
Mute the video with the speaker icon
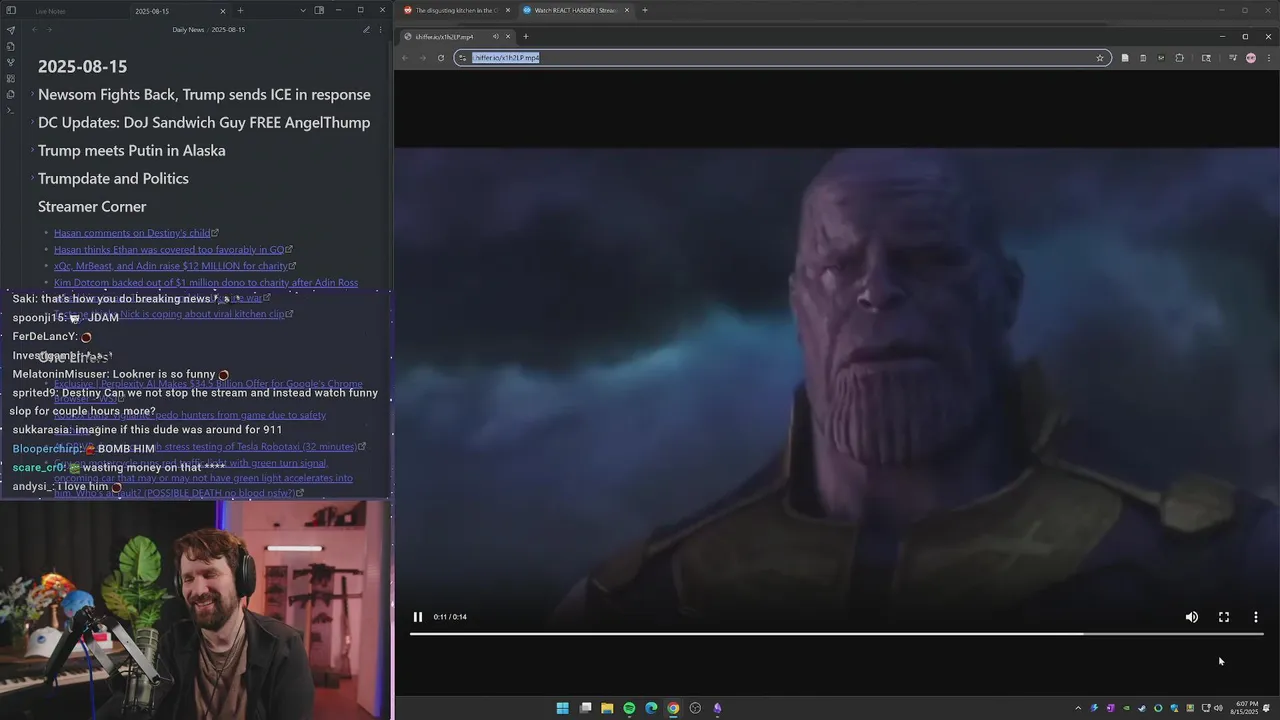[1192, 617]
